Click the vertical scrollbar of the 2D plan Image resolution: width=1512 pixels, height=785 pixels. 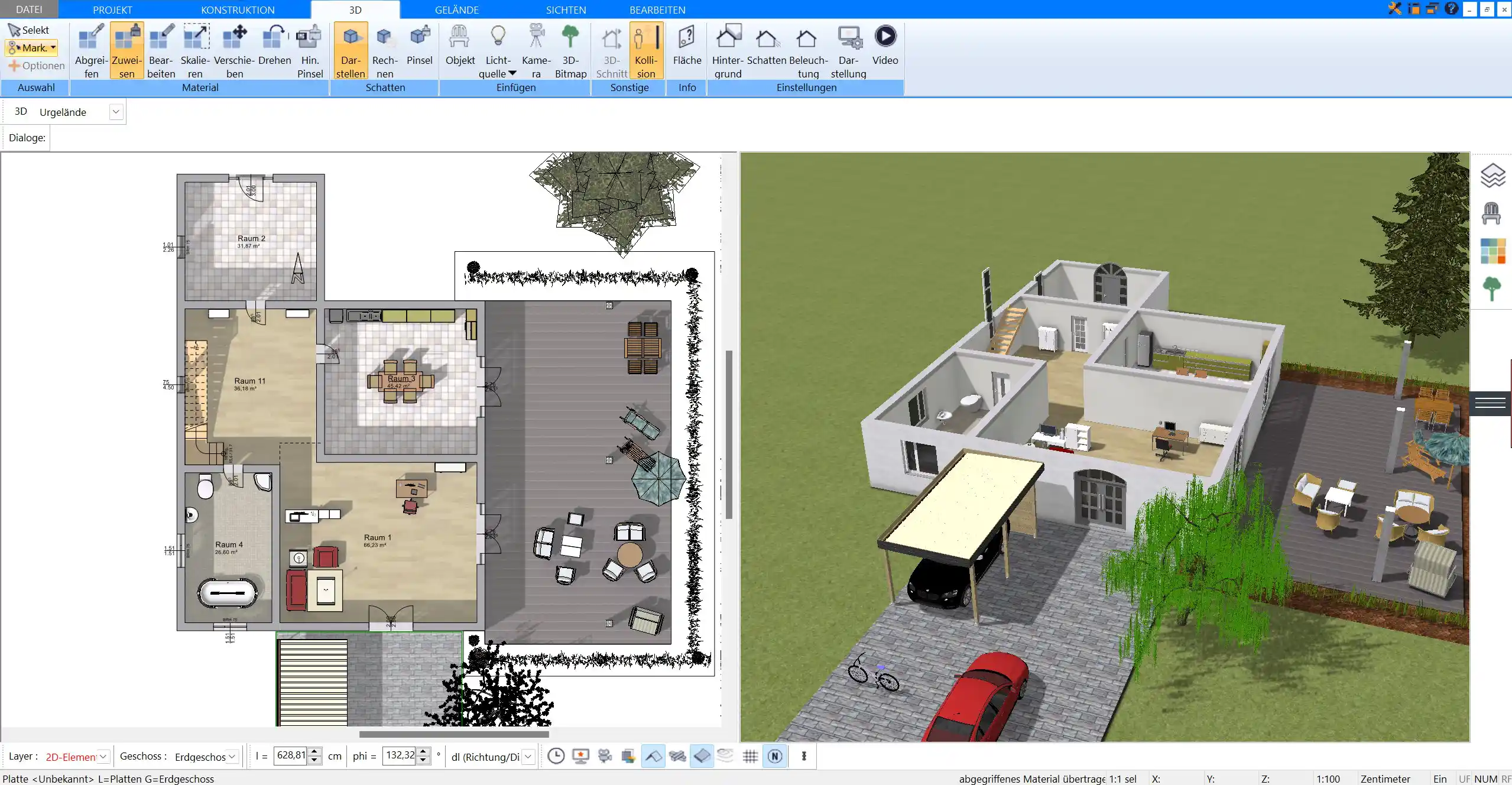[729, 434]
